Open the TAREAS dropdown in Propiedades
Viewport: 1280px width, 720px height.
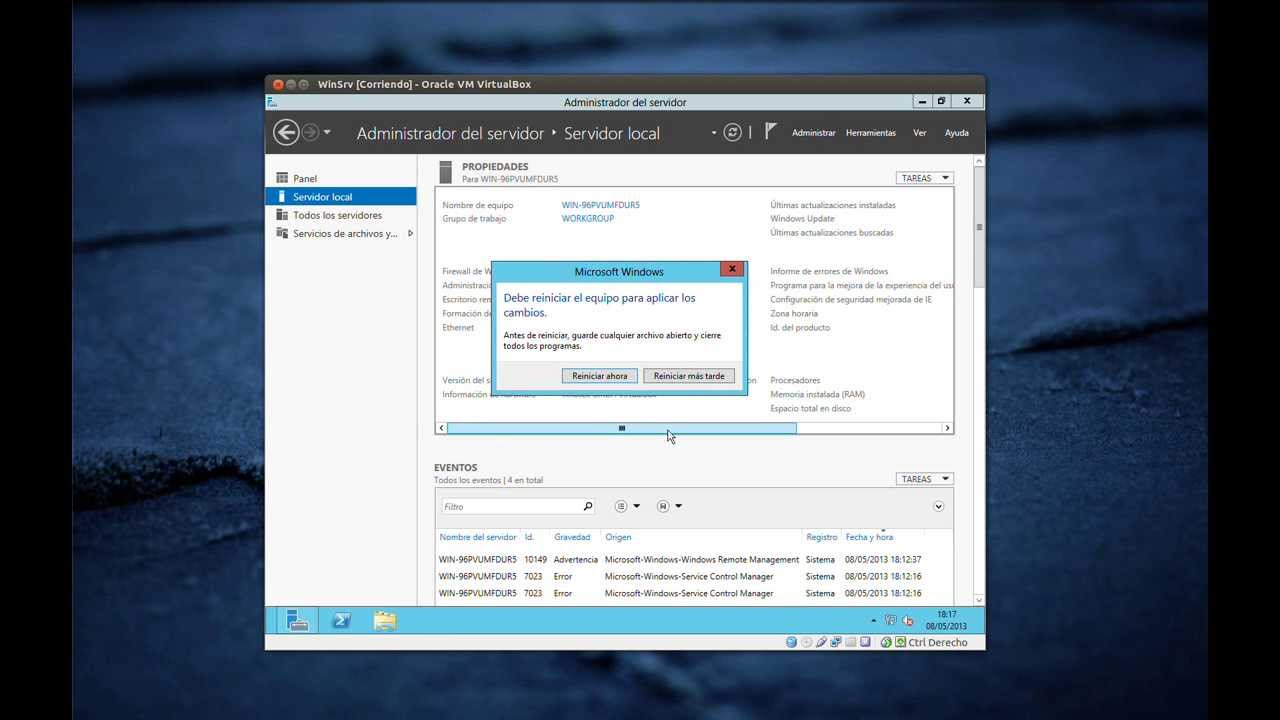point(924,178)
